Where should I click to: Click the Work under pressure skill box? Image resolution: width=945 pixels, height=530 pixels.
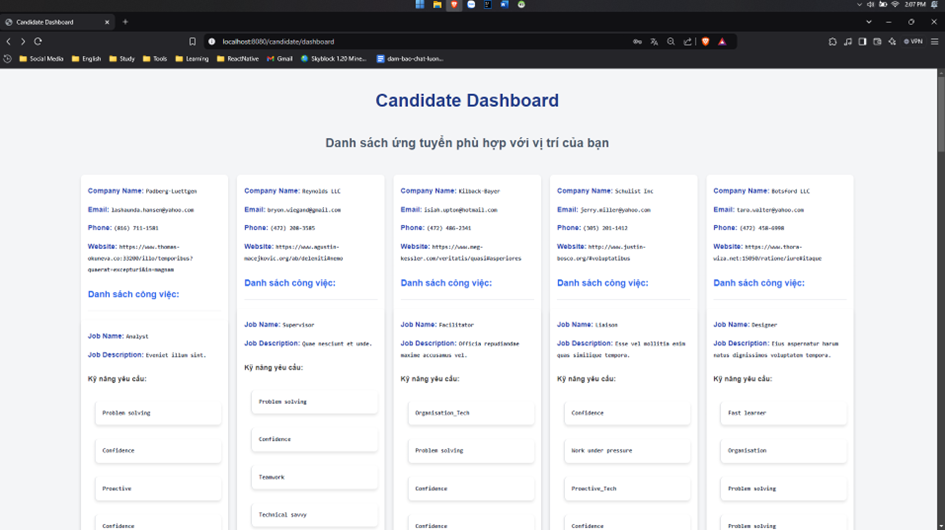[627, 450]
